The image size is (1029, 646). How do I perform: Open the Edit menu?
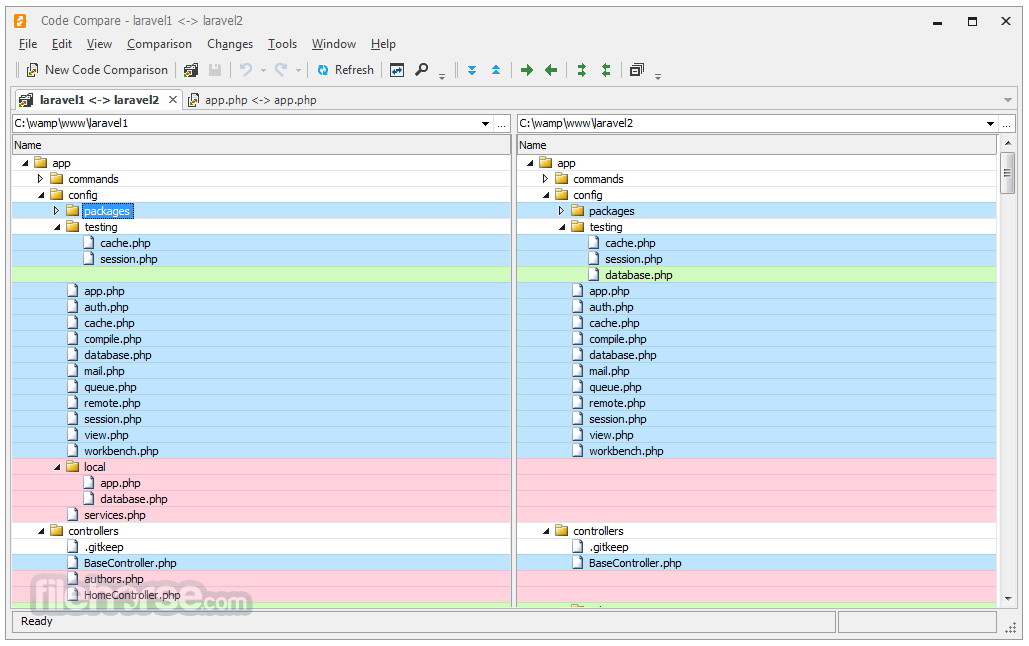62,44
